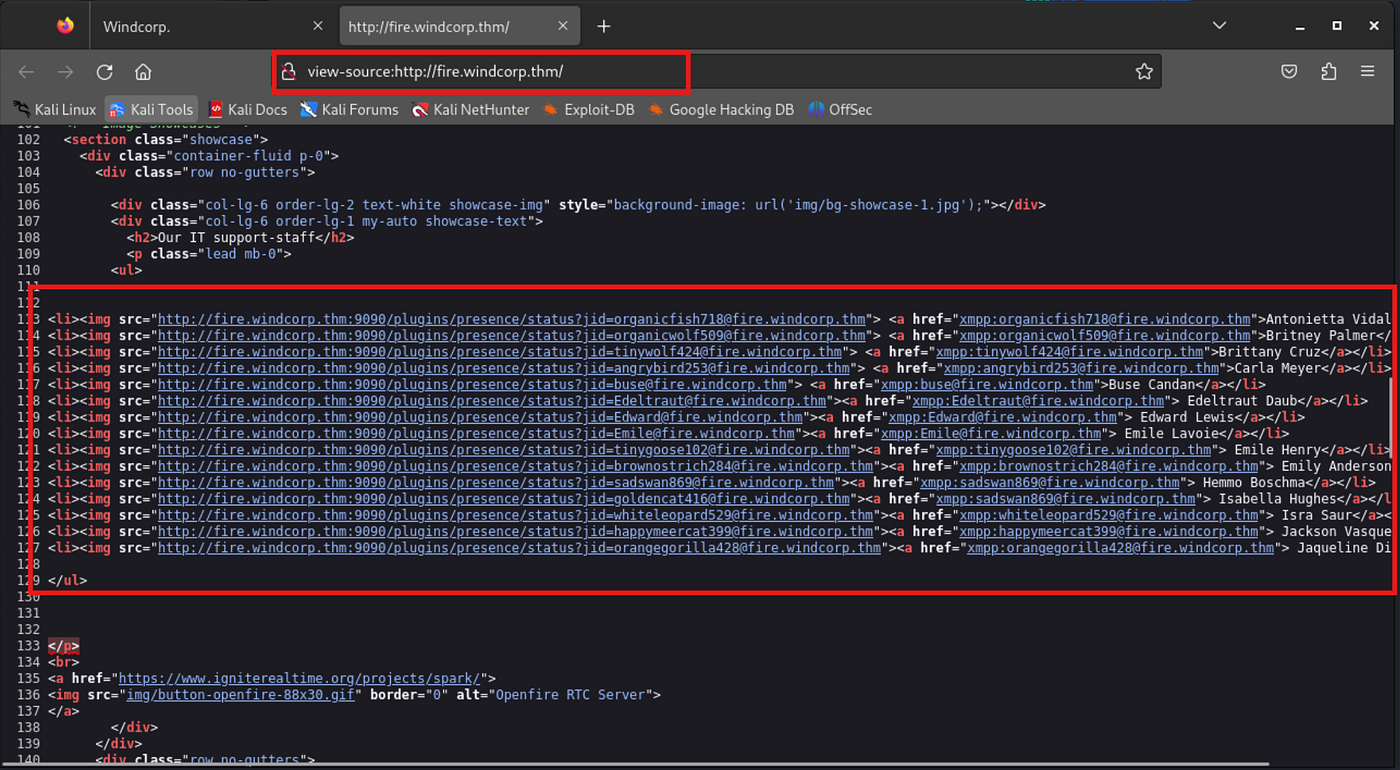Select the alt text Openfire RTC Server

click(573, 694)
